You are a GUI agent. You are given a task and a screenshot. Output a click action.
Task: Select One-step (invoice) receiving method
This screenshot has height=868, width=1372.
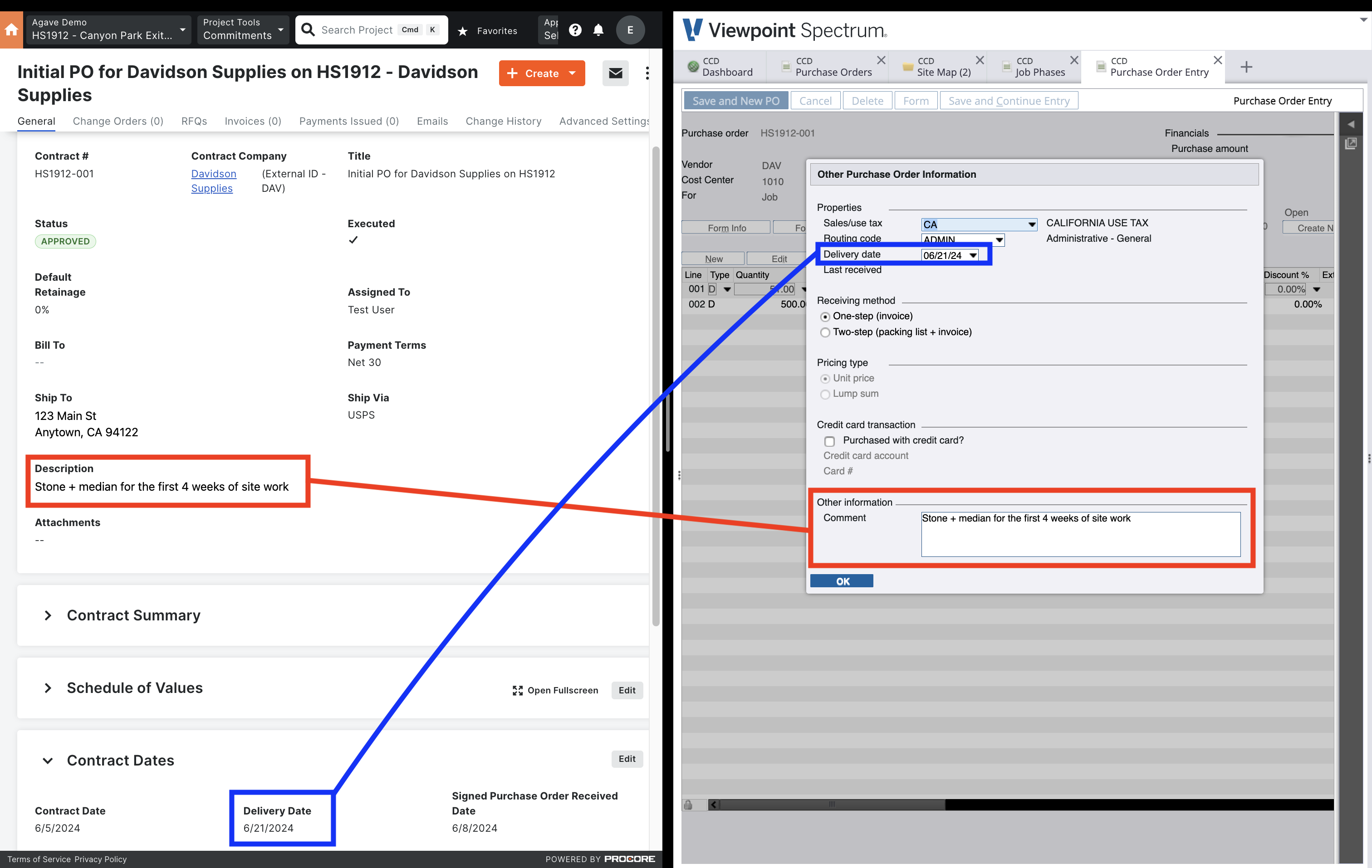[x=824, y=317]
